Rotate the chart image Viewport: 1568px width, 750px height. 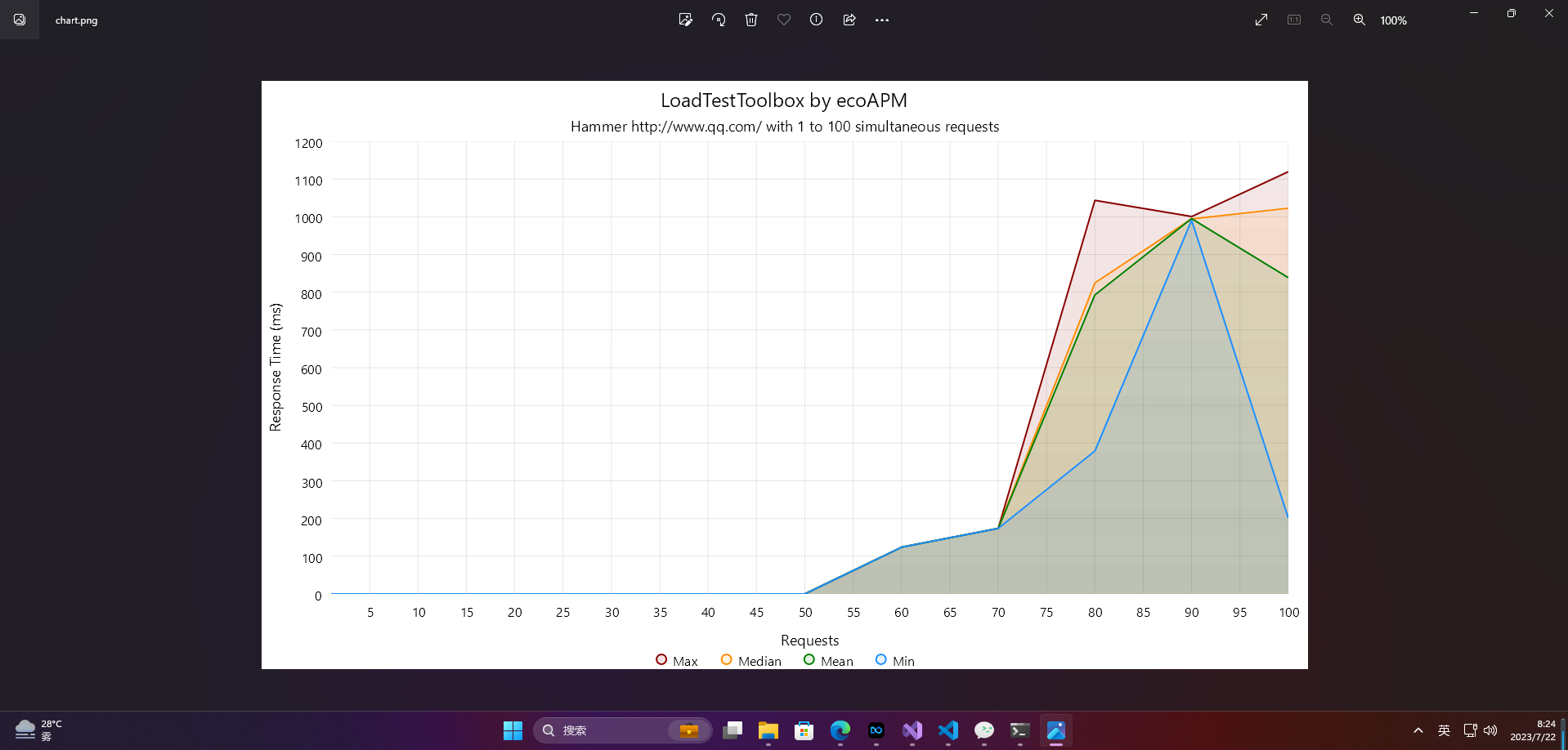click(x=719, y=20)
